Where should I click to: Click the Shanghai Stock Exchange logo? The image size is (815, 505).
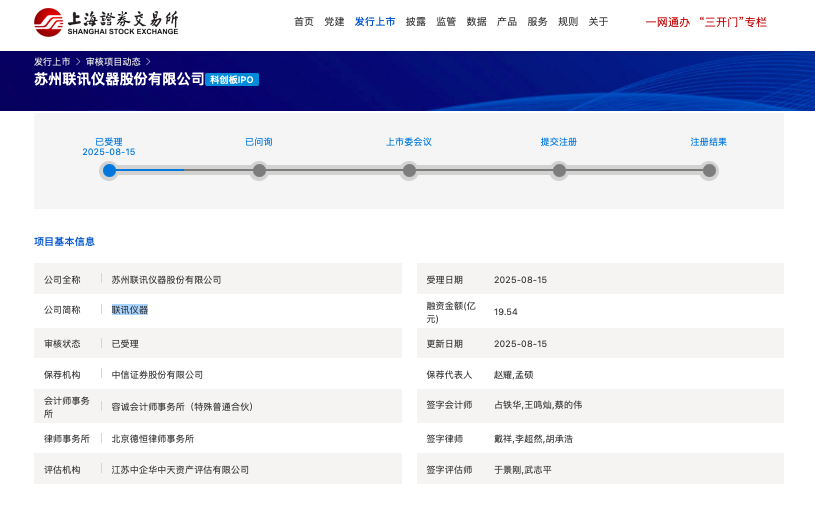click(106, 22)
